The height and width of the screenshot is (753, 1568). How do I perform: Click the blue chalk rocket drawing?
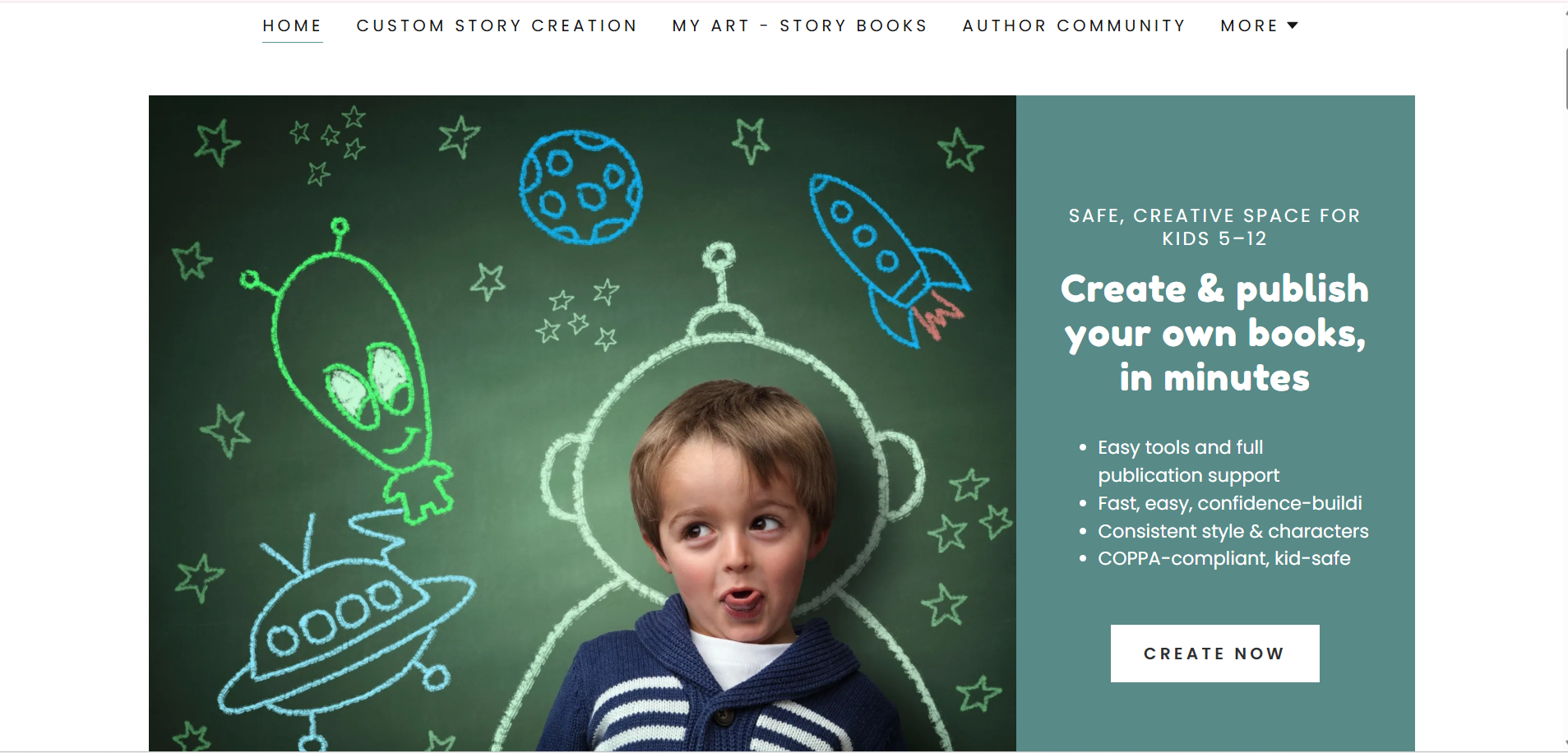[x=888, y=259]
